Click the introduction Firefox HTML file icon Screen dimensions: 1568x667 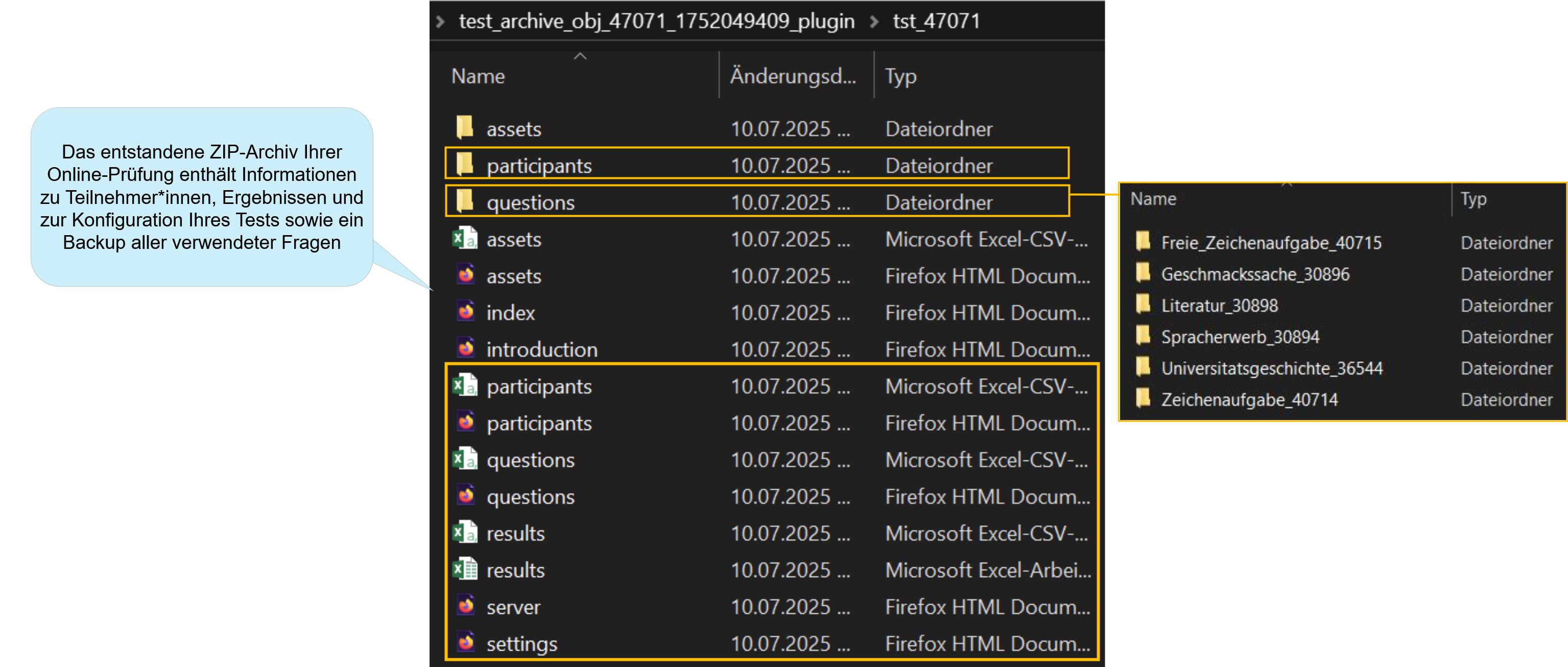(x=466, y=349)
